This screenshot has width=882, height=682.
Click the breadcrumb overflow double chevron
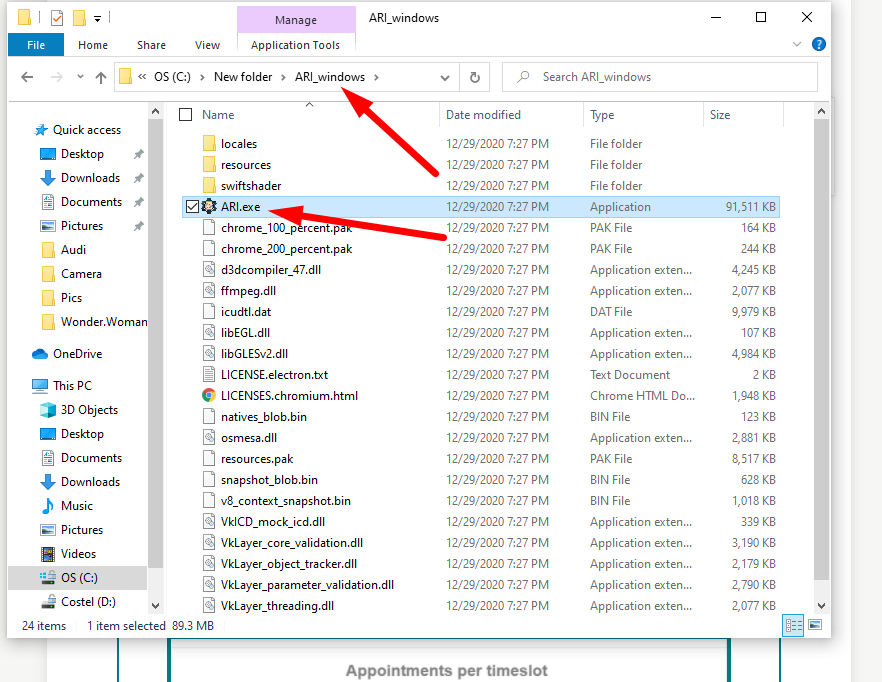point(142,77)
